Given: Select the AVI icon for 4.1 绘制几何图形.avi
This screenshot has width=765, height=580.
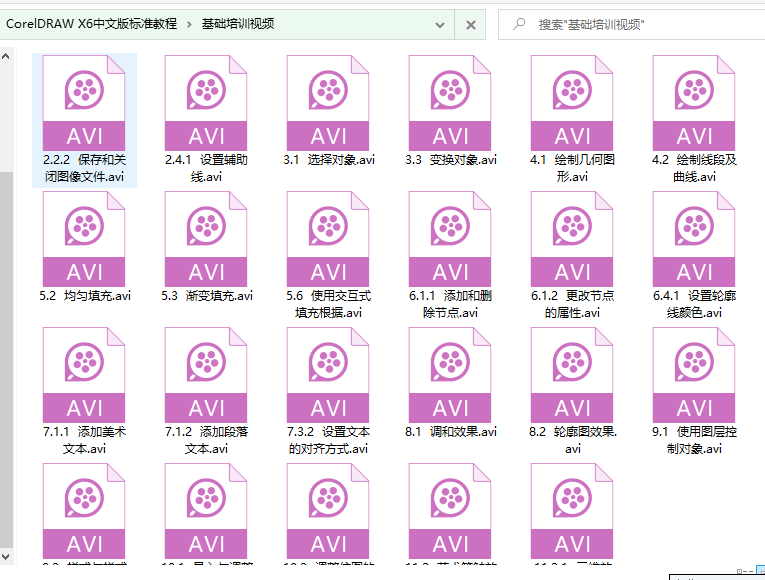Looking at the screenshot, I should pyautogui.click(x=572, y=103).
